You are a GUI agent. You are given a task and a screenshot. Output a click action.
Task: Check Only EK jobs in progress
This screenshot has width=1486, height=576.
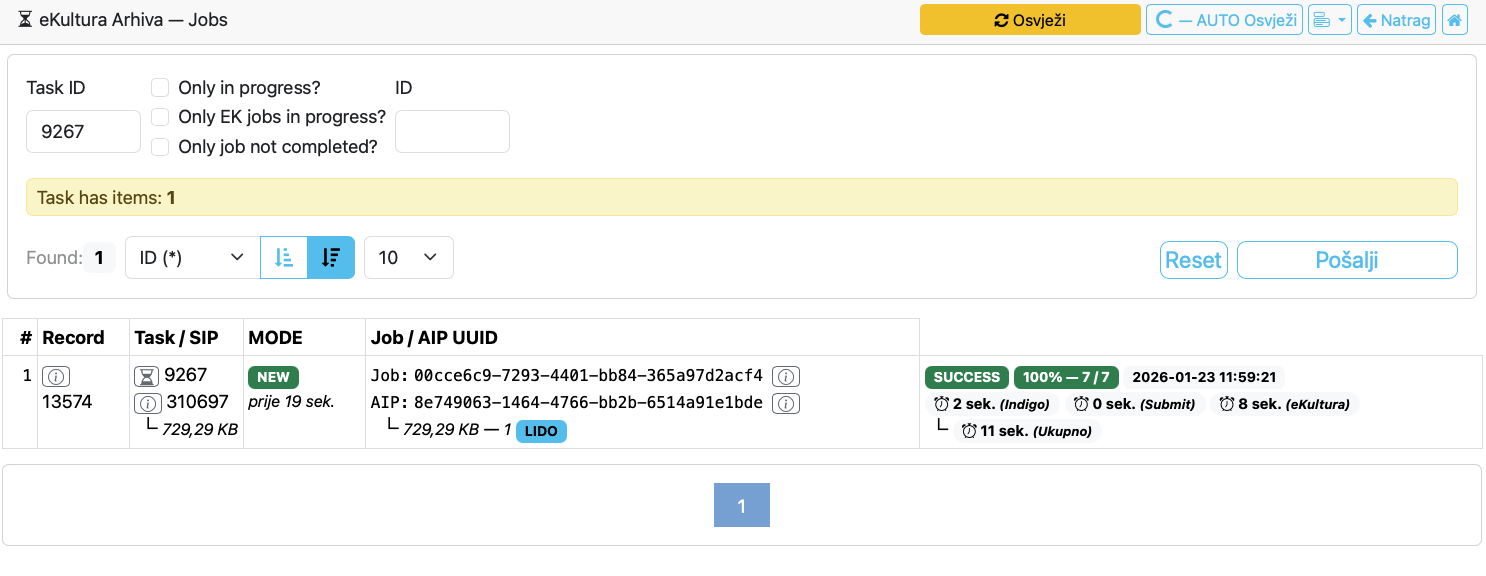(x=160, y=117)
